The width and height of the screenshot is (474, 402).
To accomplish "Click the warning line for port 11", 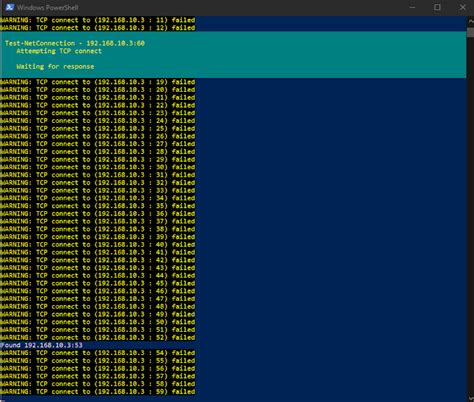I will click(x=98, y=20).
